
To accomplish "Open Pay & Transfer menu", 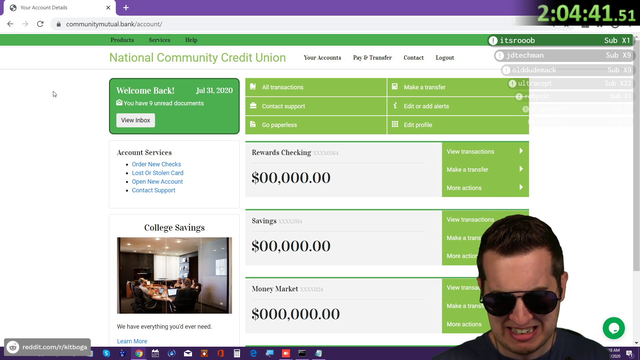I will pyautogui.click(x=372, y=58).
